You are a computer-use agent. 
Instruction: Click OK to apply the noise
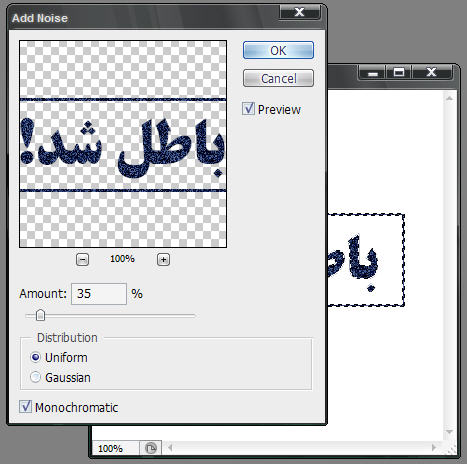coord(278,50)
